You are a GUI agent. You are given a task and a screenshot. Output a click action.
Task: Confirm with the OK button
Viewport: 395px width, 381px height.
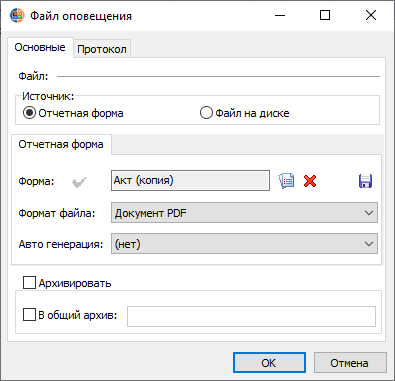269,363
